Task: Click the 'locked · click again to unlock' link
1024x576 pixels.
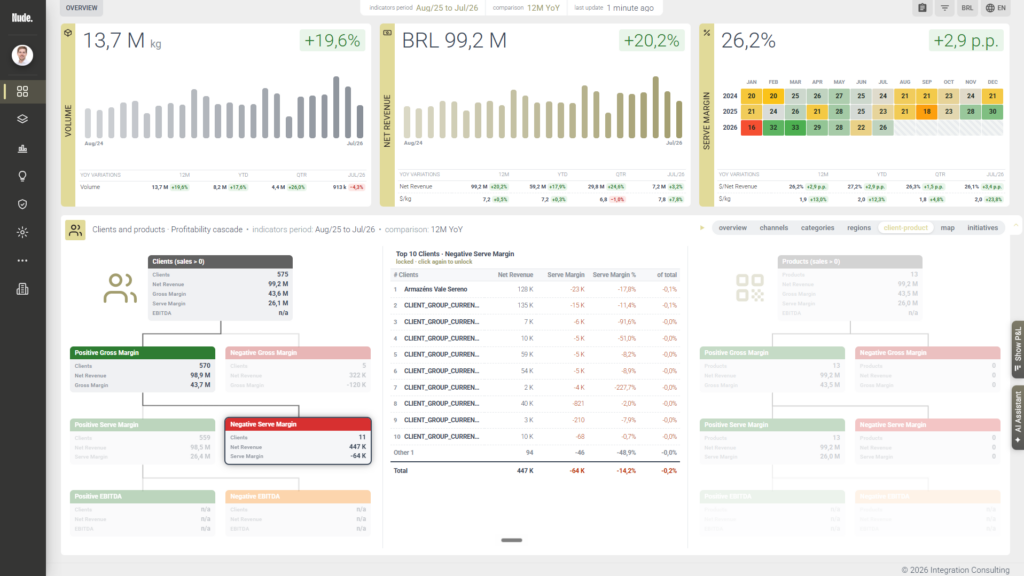Action: tap(434, 262)
